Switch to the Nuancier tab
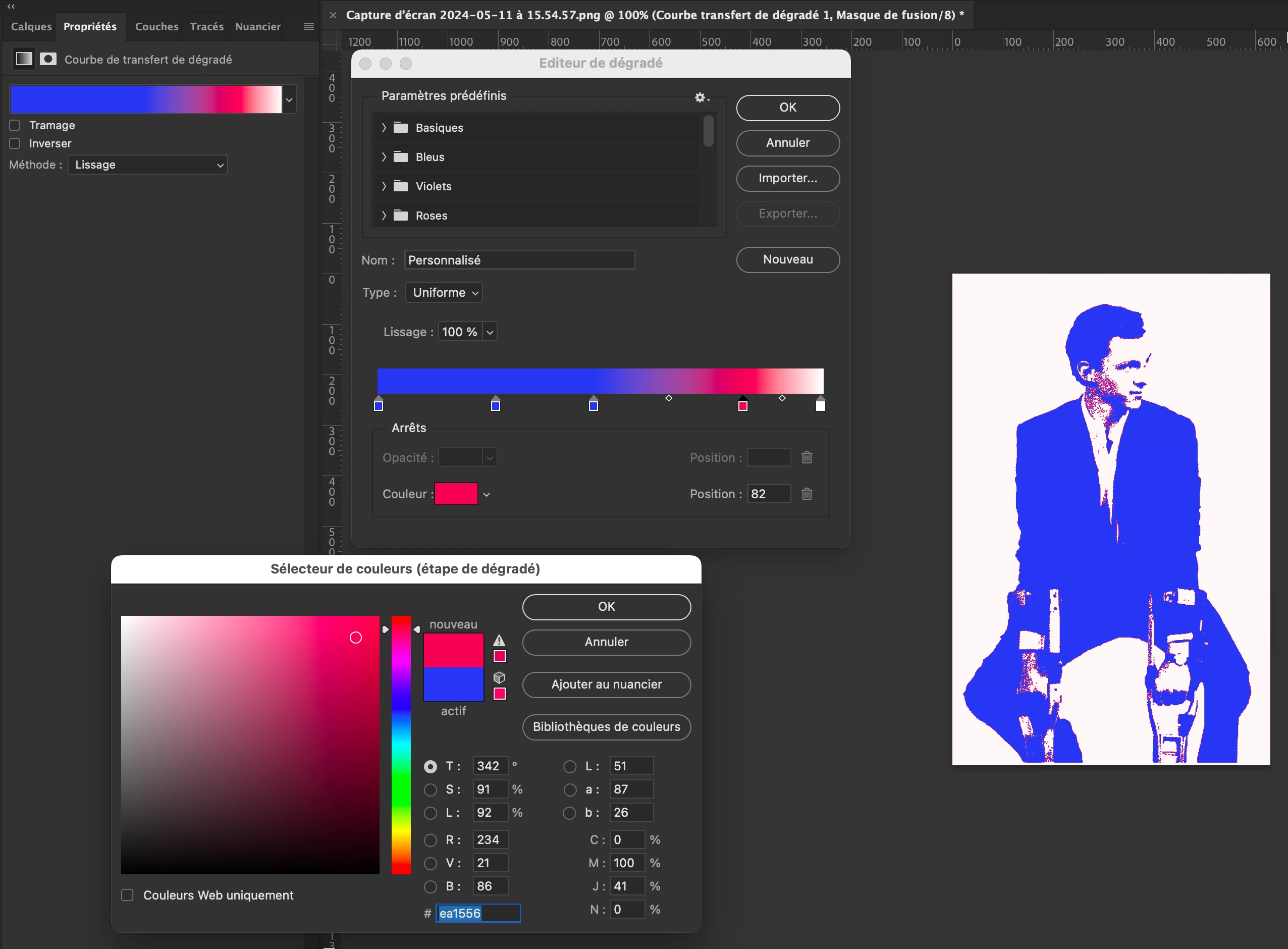Viewport: 1288px width, 949px height. coord(257,27)
